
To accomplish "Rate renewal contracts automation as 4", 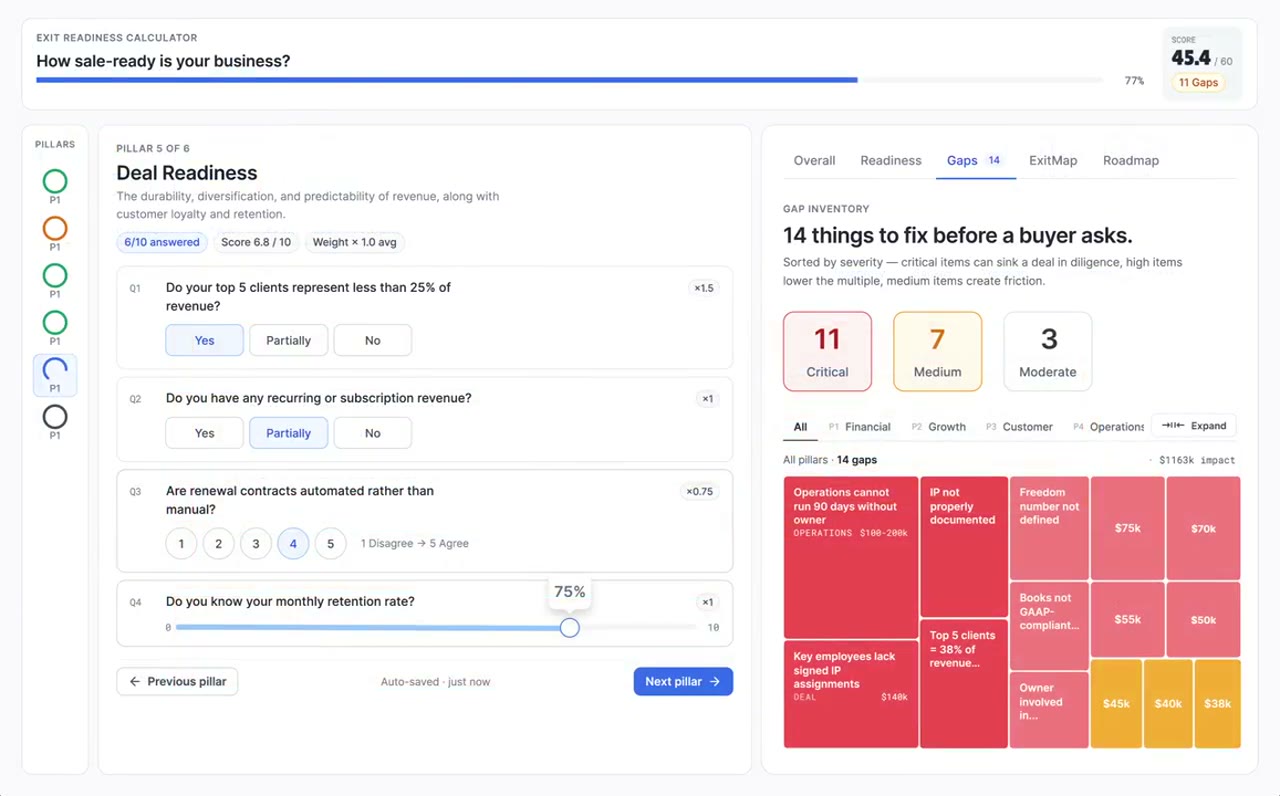I will click(x=293, y=543).
